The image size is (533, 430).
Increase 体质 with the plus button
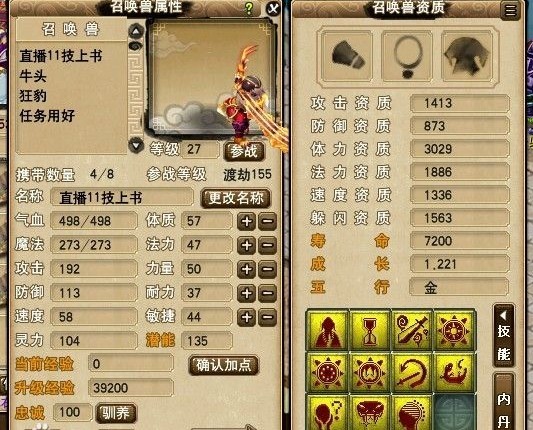[x=246, y=221]
